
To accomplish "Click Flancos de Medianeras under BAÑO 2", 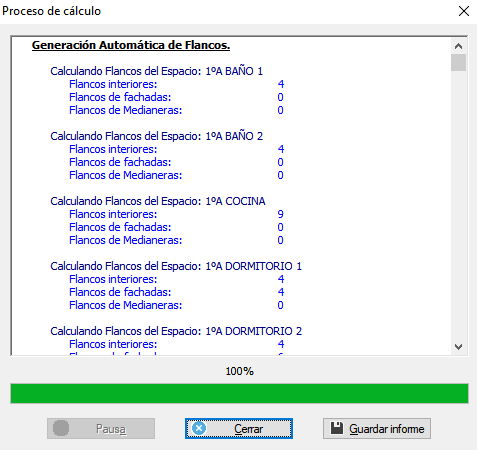I will (x=126, y=175).
